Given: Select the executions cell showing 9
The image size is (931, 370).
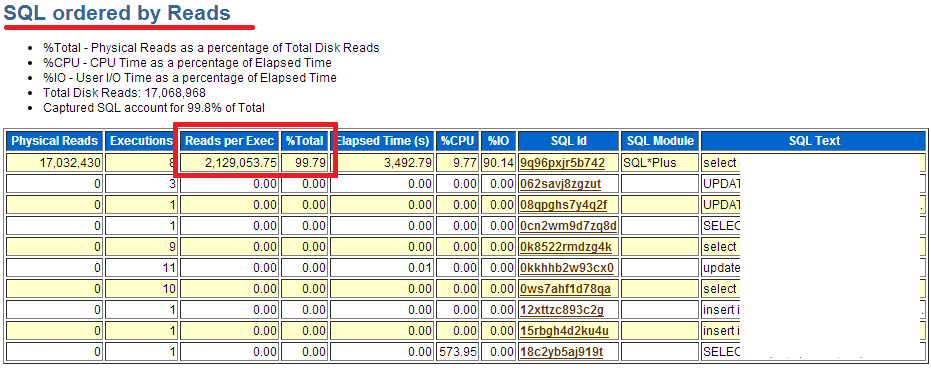Looking at the screenshot, I should point(141,247).
